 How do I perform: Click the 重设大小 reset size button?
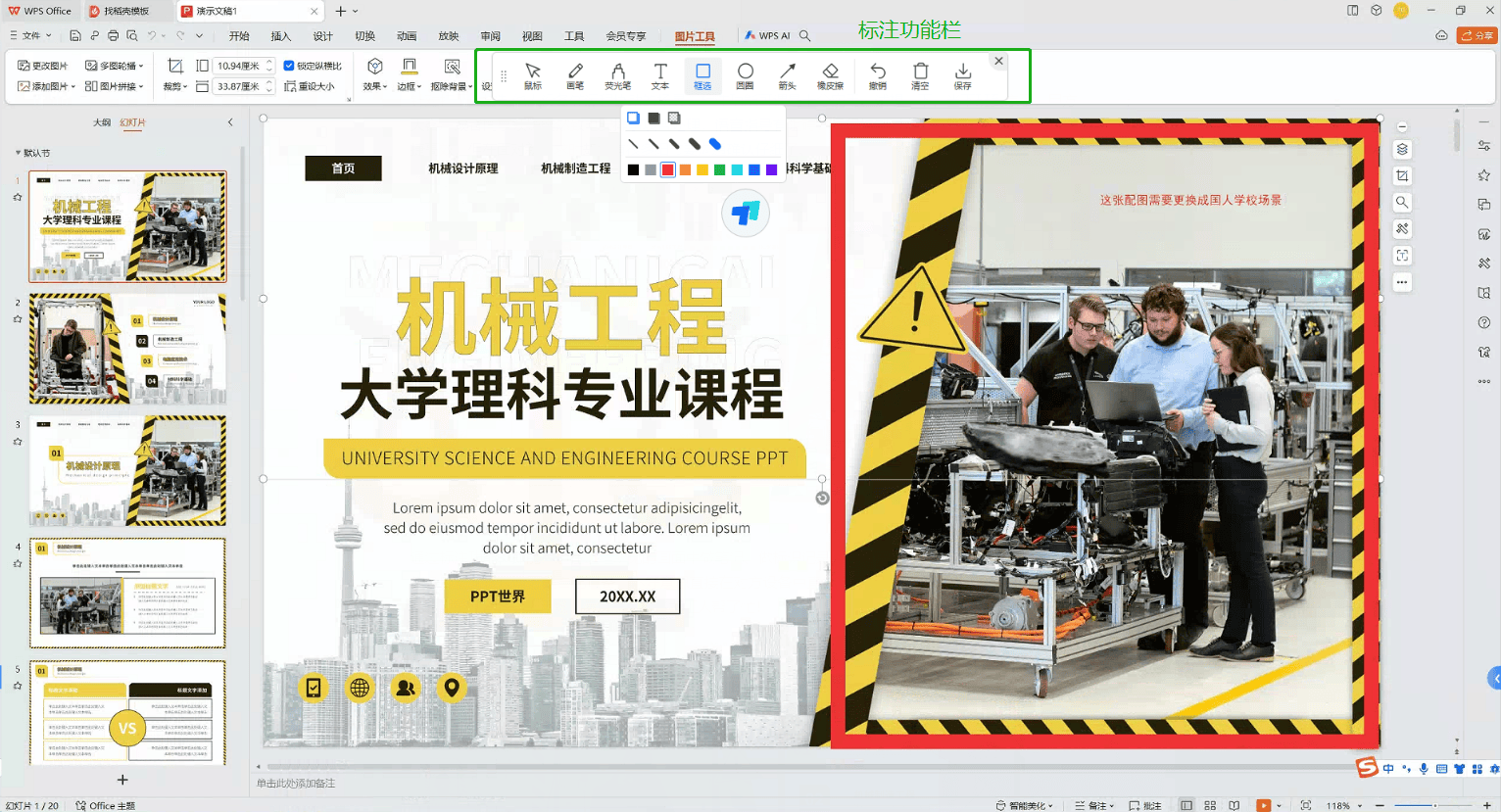tap(310, 86)
